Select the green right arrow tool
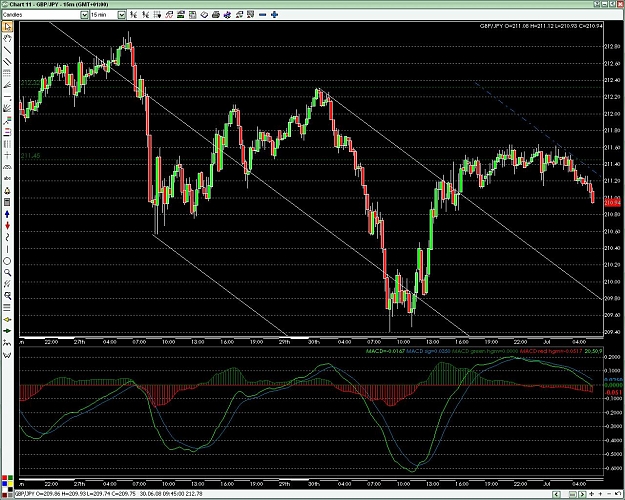 [x=7, y=331]
